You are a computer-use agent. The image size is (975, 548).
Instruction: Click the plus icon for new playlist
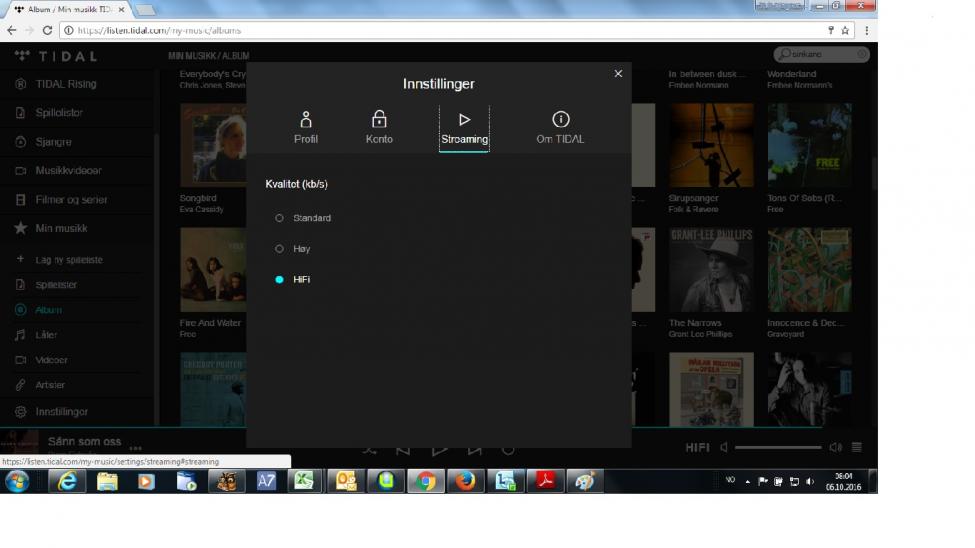20,259
